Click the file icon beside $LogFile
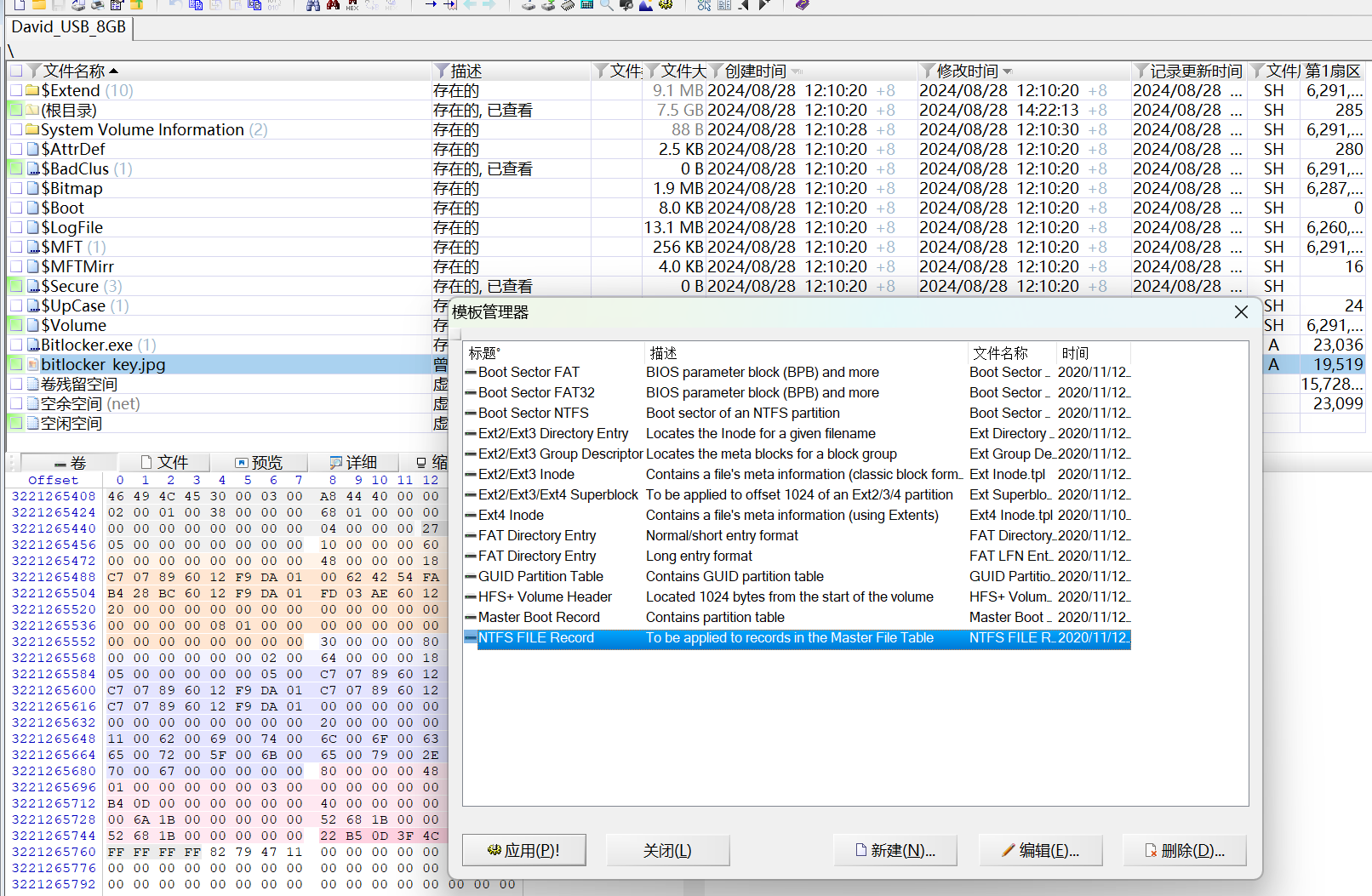1372x896 pixels. click(x=33, y=227)
